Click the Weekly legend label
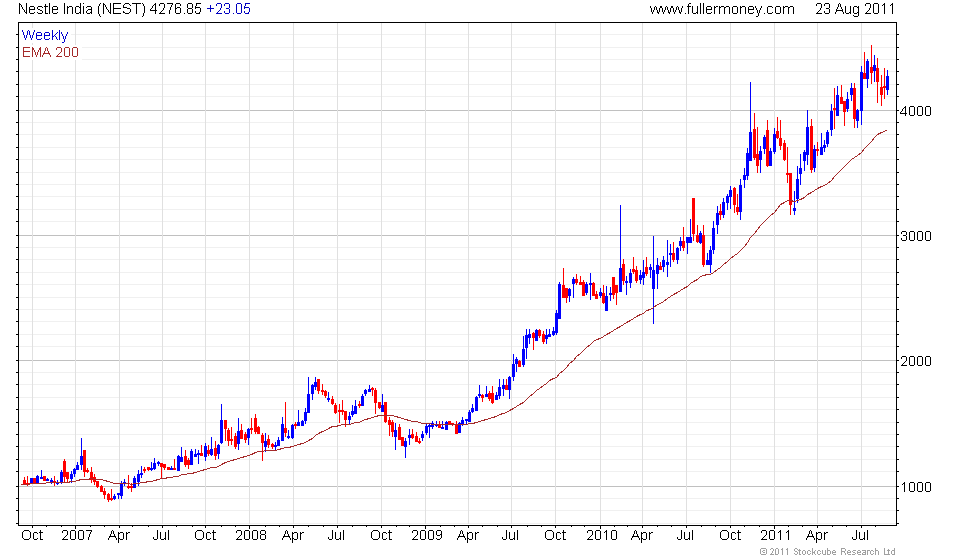The height and width of the screenshot is (560, 980). 44,36
